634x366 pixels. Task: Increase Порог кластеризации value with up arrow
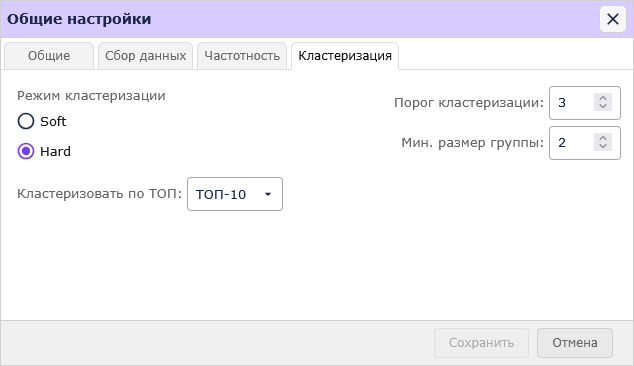[603, 98]
